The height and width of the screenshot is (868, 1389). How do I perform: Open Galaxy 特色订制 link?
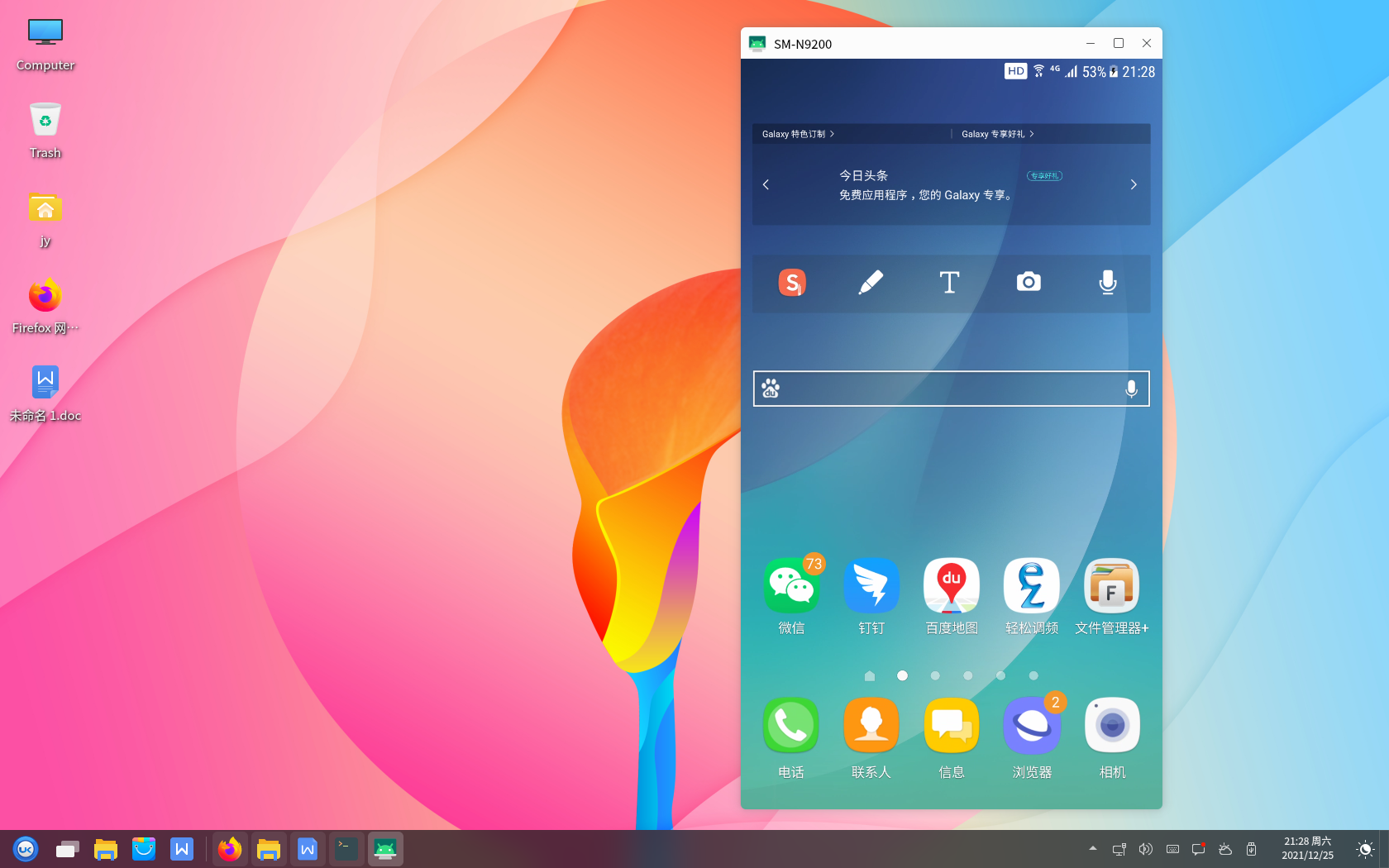tap(798, 134)
